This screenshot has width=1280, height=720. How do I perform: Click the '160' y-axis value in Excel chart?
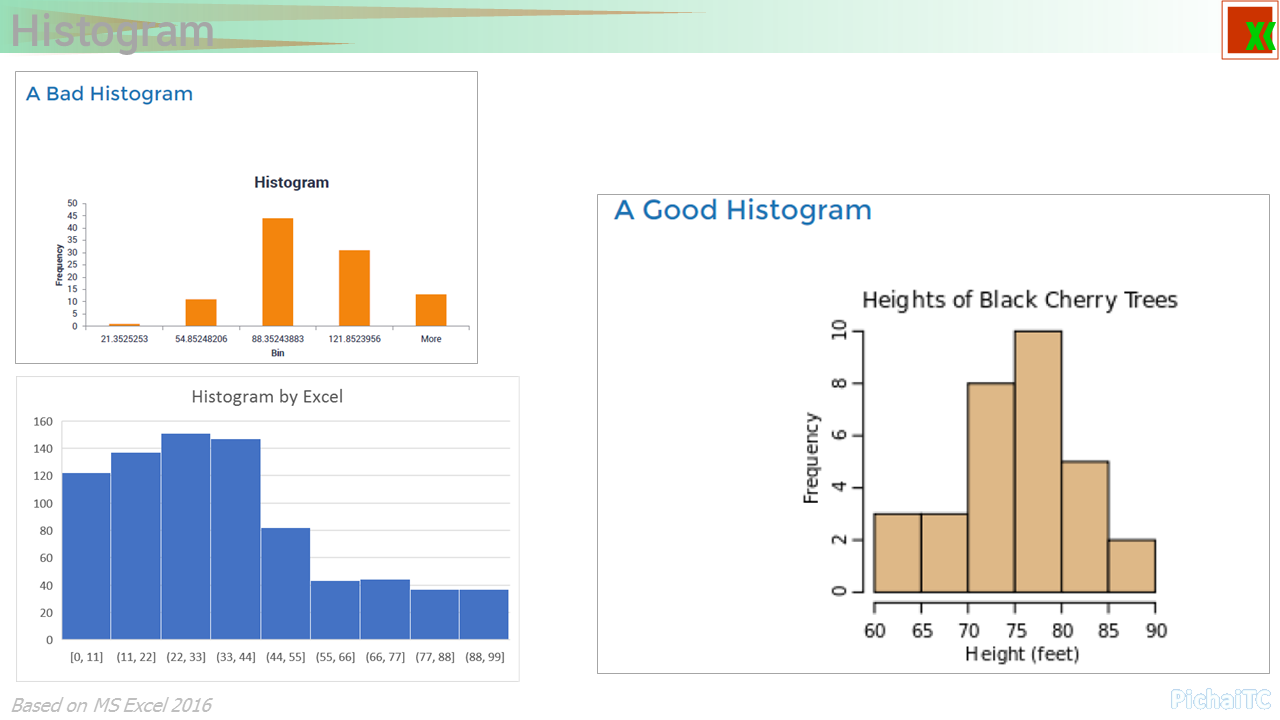click(42, 421)
